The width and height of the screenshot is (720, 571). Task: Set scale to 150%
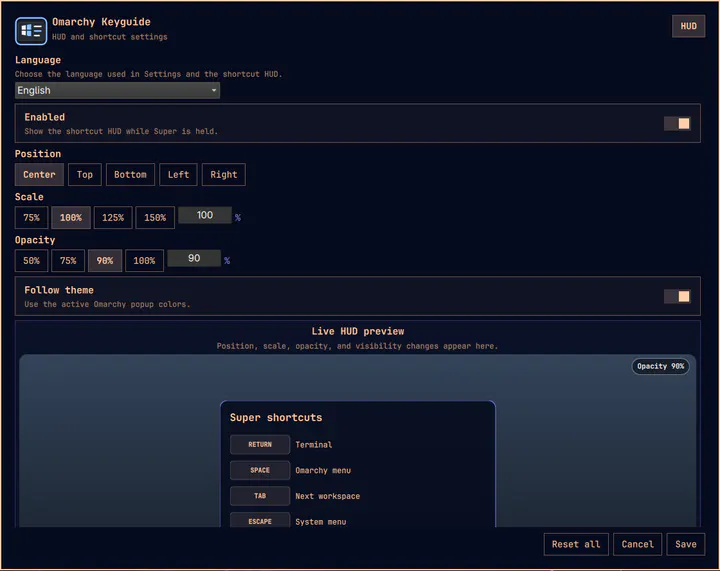tap(155, 218)
